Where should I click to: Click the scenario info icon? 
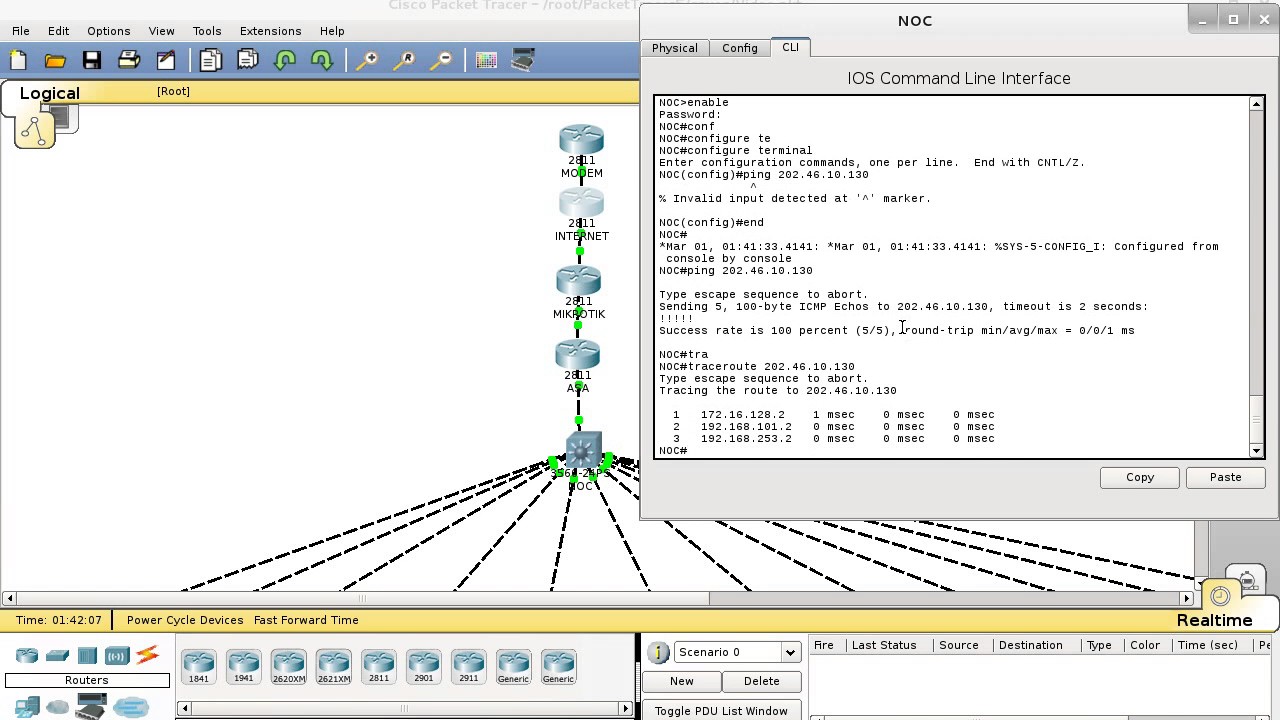(x=658, y=652)
